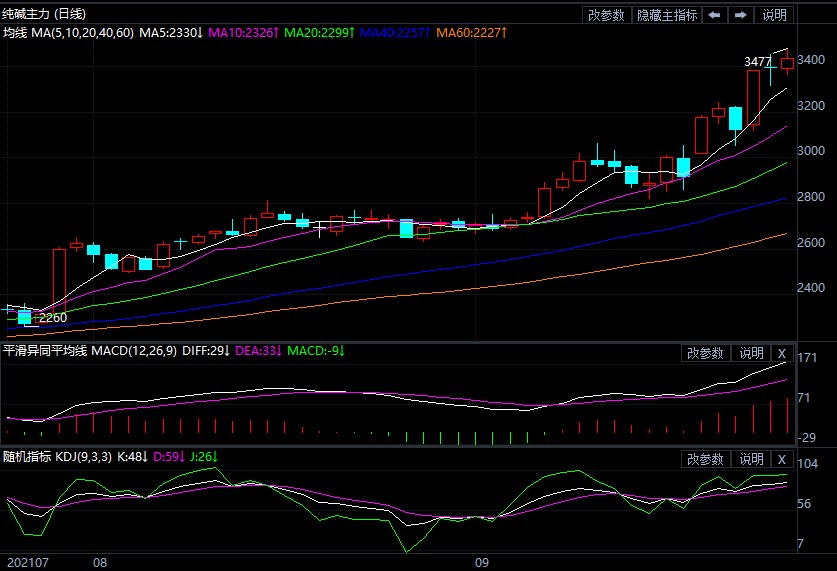Image resolution: width=837 pixels, height=571 pixels.
Task: Click the 纯碱主力 (日线) chart title
Action: tap(44, 14)
